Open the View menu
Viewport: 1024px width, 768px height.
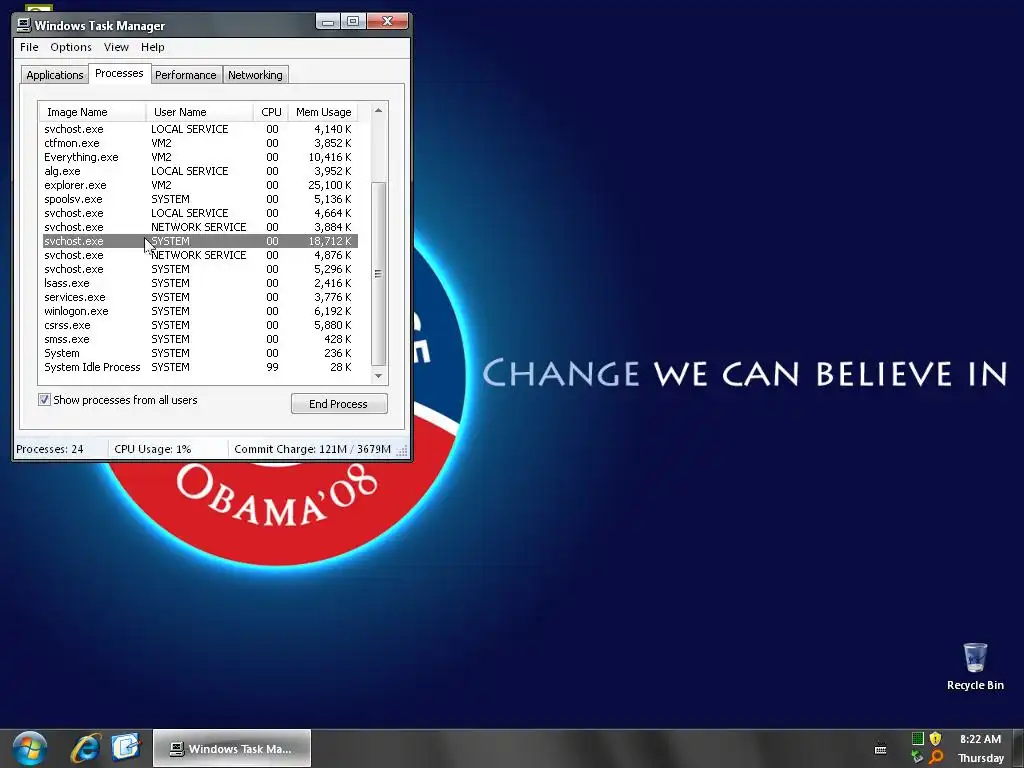[x=116, y=47]
